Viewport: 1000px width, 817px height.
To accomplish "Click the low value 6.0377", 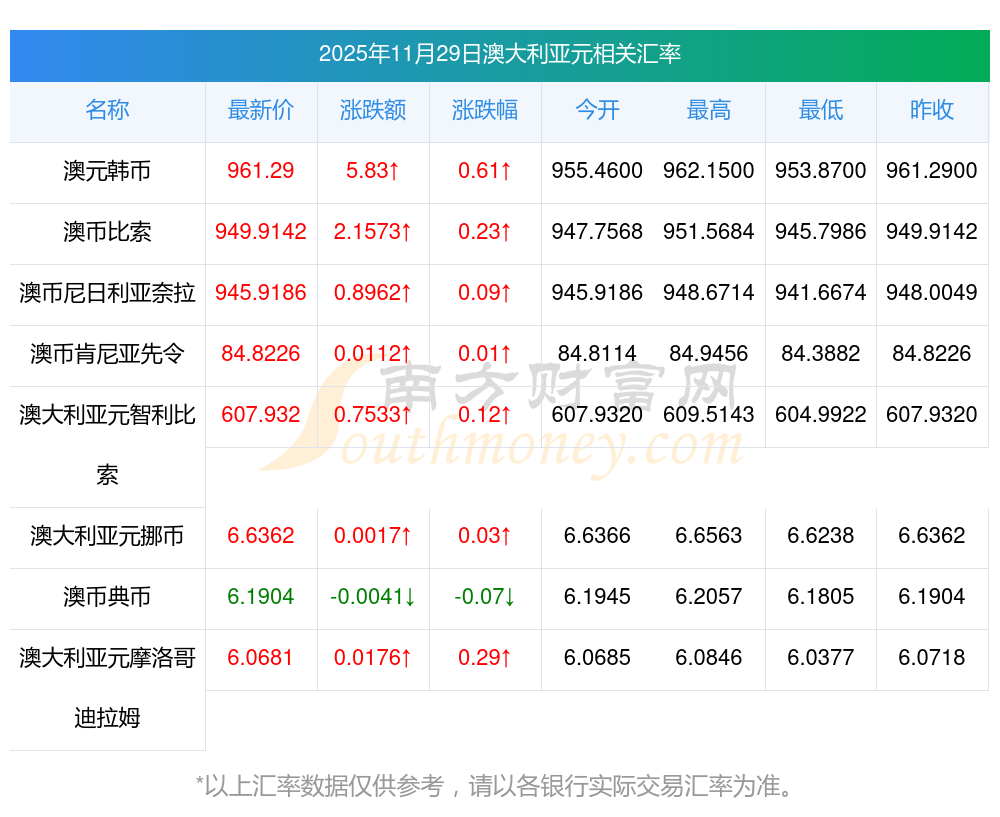I will click(821, 658).
